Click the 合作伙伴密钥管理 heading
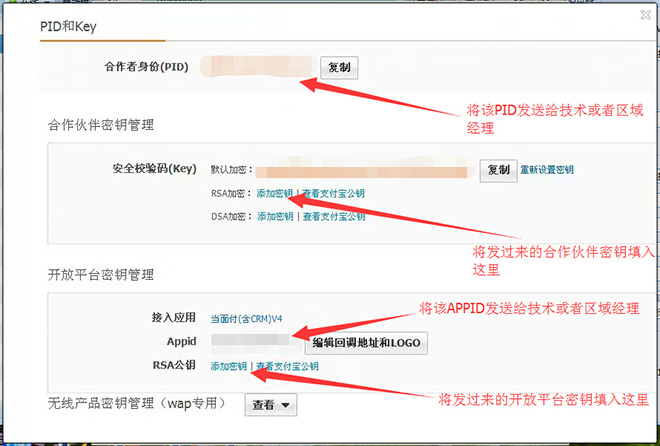660x446 pixels. [x=101, y=125]
